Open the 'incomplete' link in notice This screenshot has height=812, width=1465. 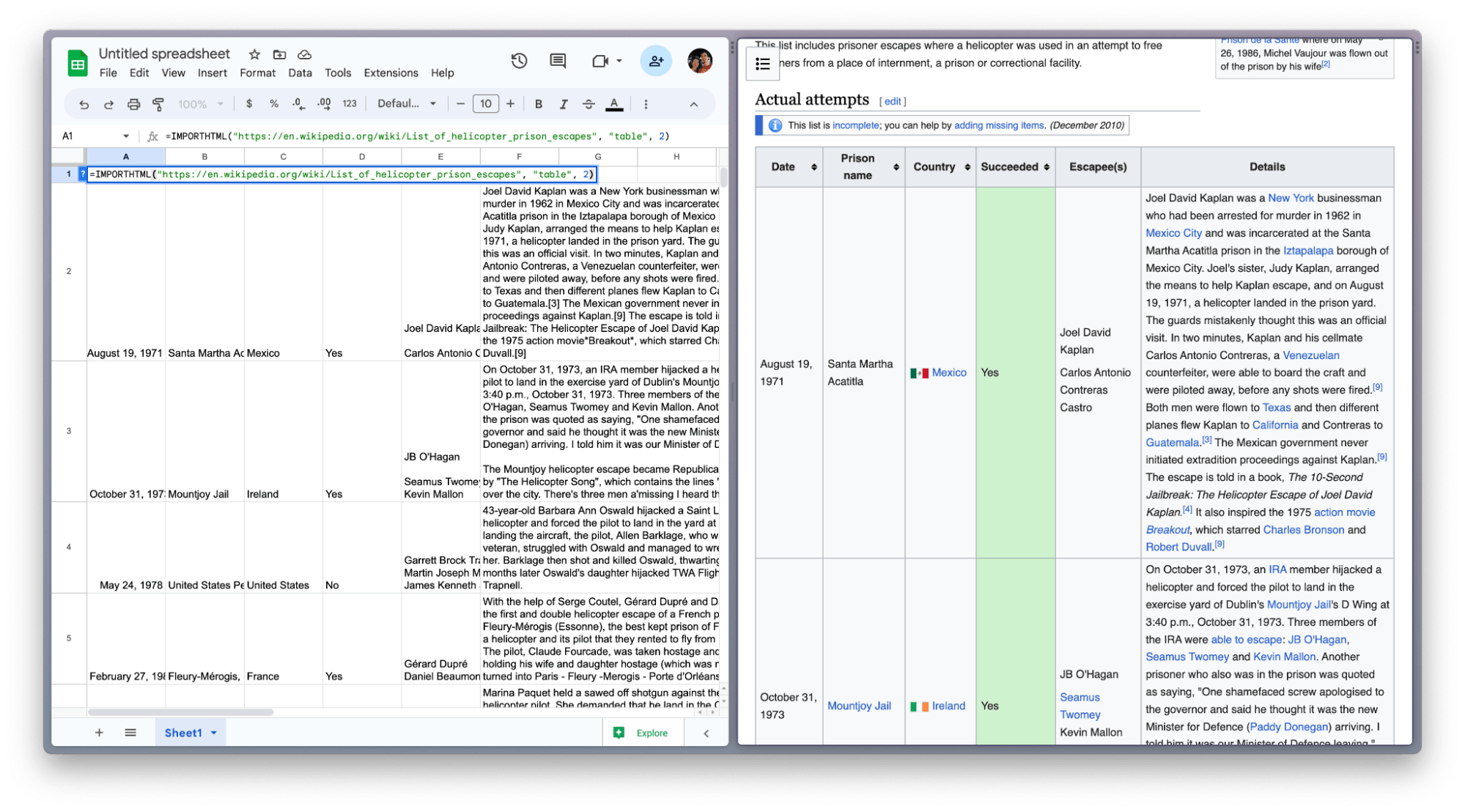coord(855,125)
